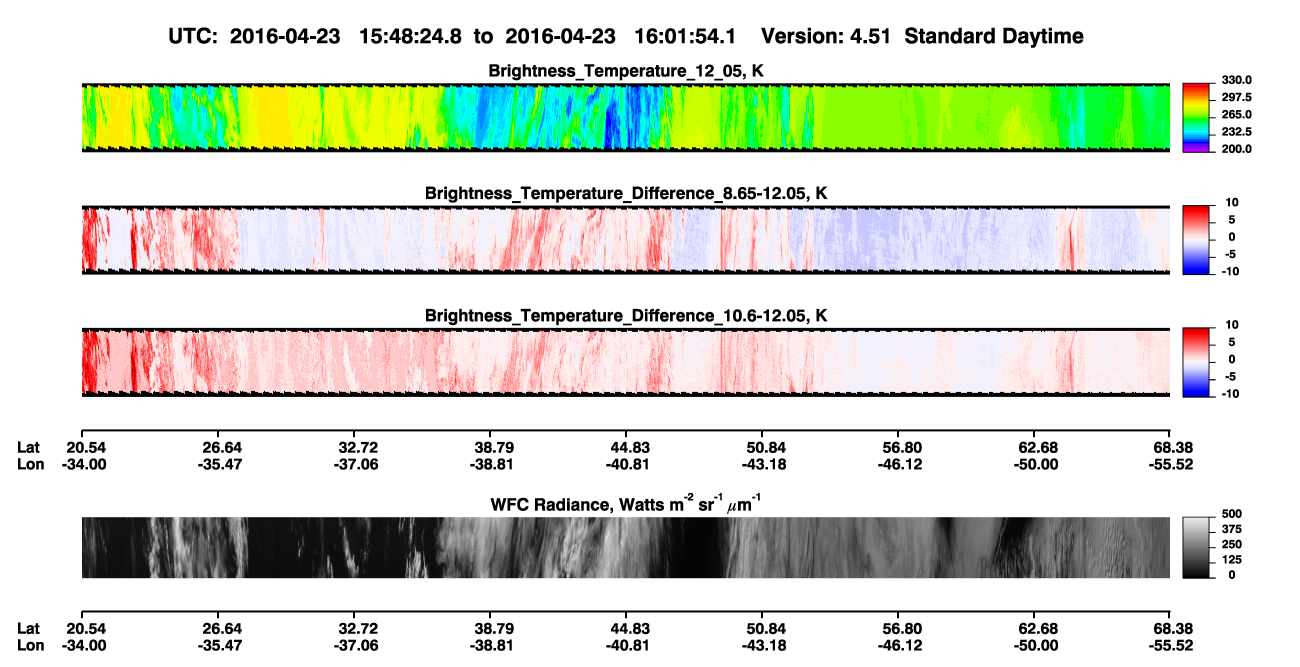Screen dimensions: 1300x667
Task: Click the Lon label of the upper axis
Action: coord(31,464)
